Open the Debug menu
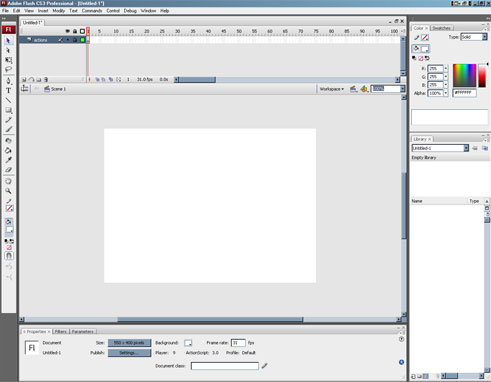491x382 pixels. pyautogui.click(x=130, y=11)
